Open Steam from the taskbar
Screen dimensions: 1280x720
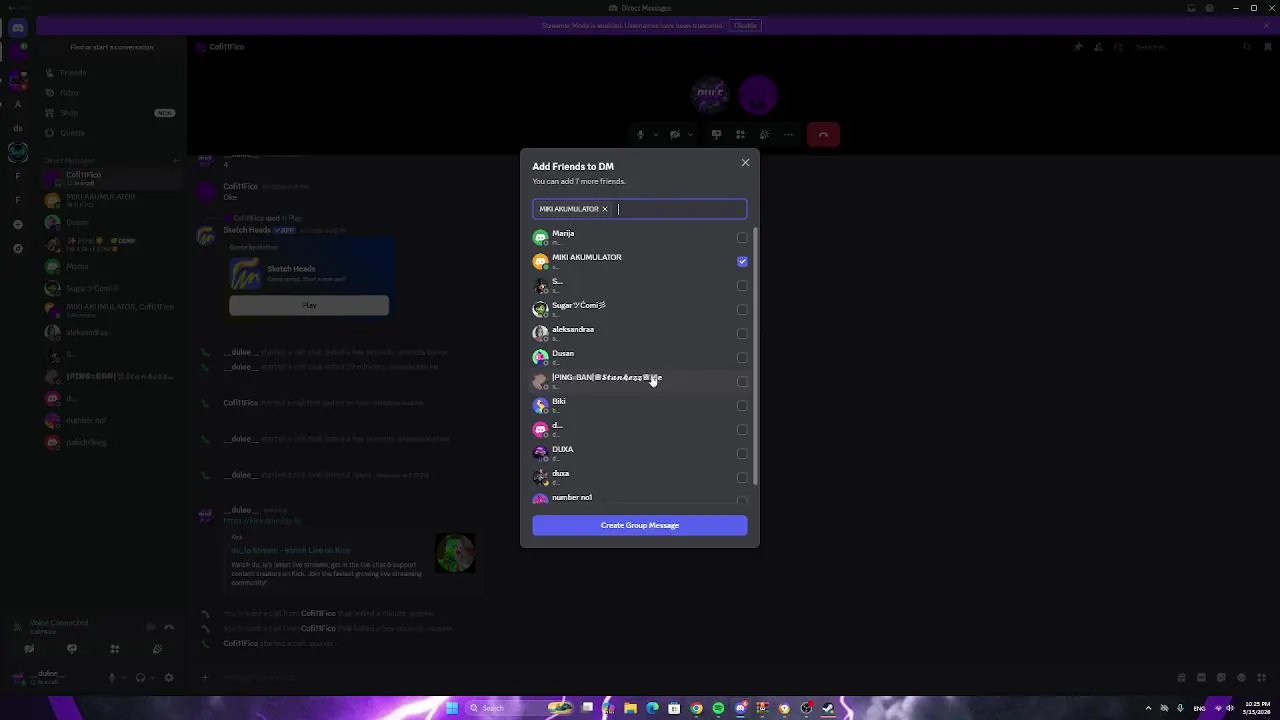click(828, 708)
